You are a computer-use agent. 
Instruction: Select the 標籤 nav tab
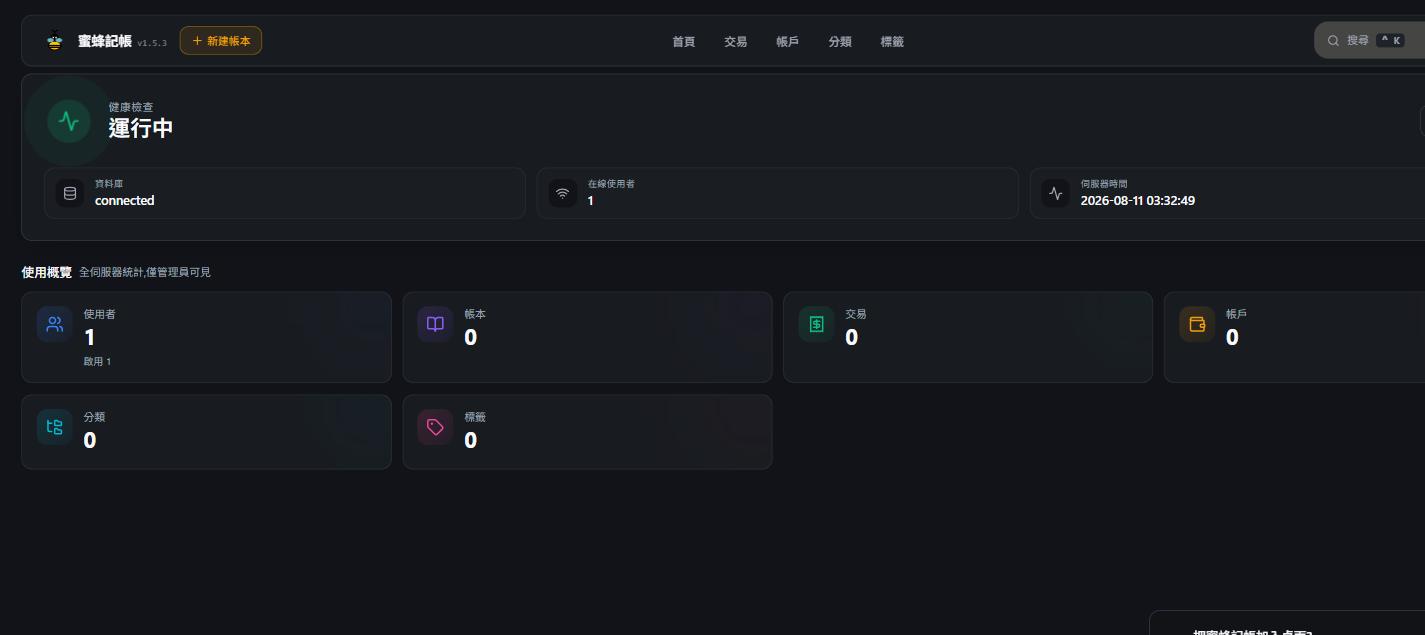[x=892, y=42]
